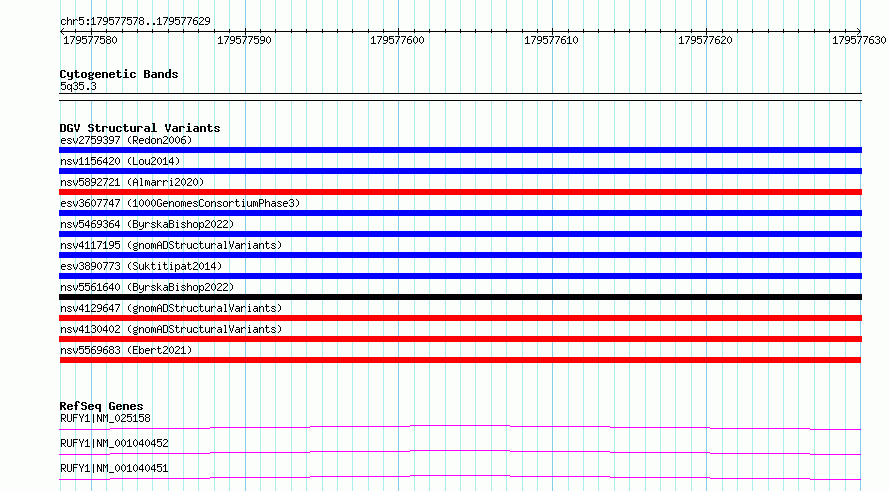Click ruler position 179577580
The width and height of the screenshot is (890, 491).
pos(90,40)
